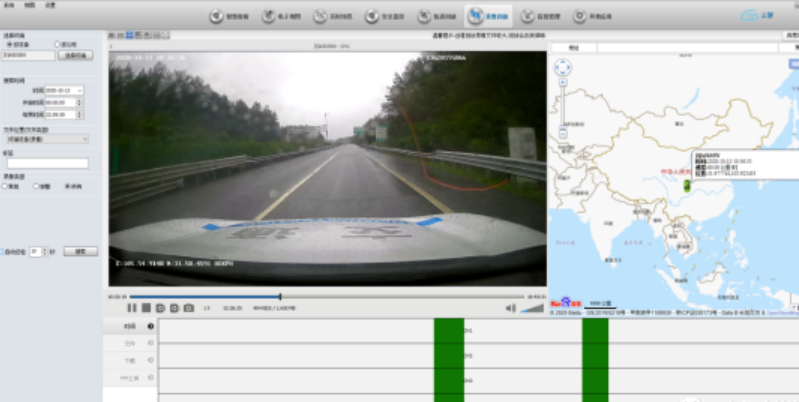Zoom out on the map with minus button
This screenshot has width=799, height=402.
coord(563,132)
